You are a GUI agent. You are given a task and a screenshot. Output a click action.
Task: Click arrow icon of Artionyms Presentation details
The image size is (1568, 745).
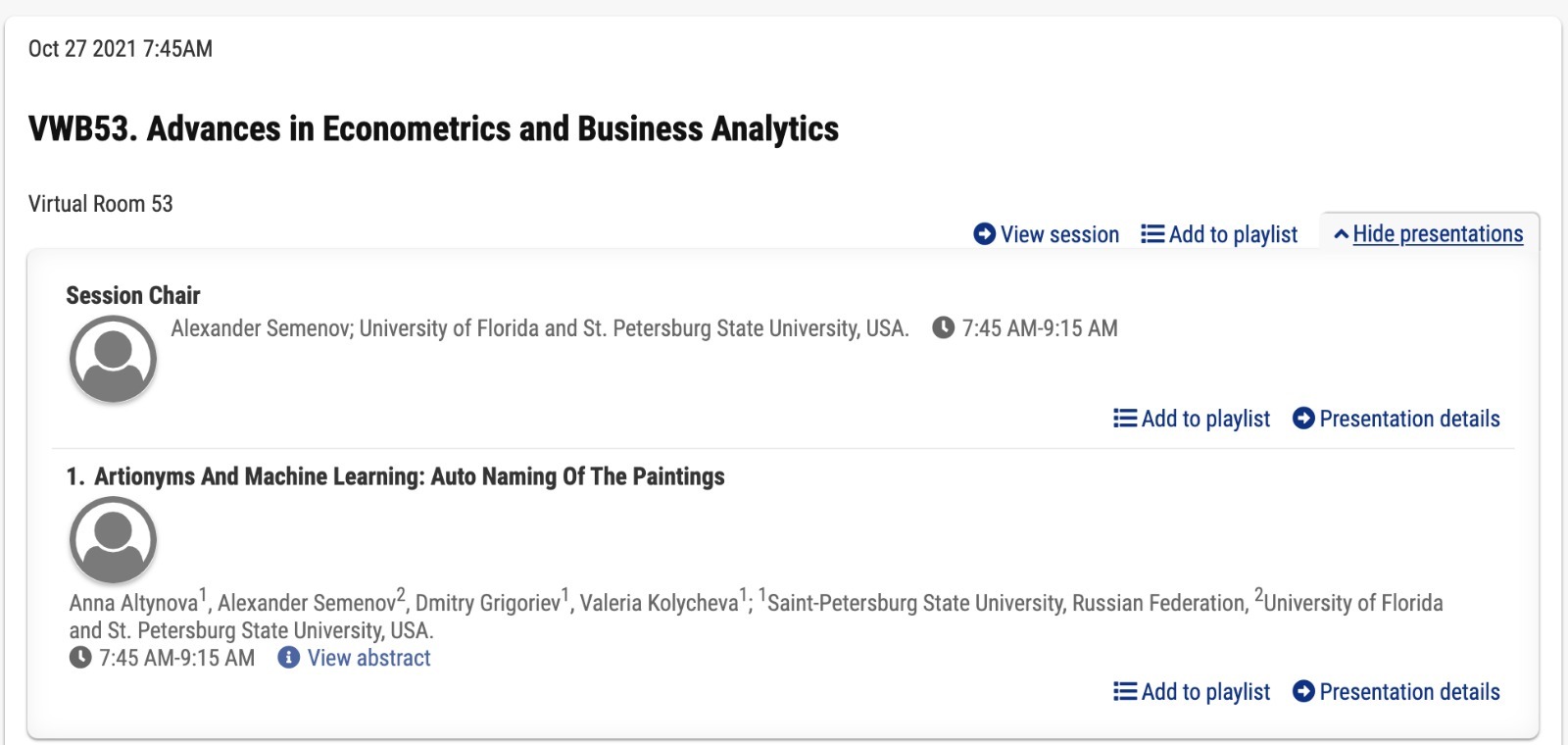coord(1303,692)
